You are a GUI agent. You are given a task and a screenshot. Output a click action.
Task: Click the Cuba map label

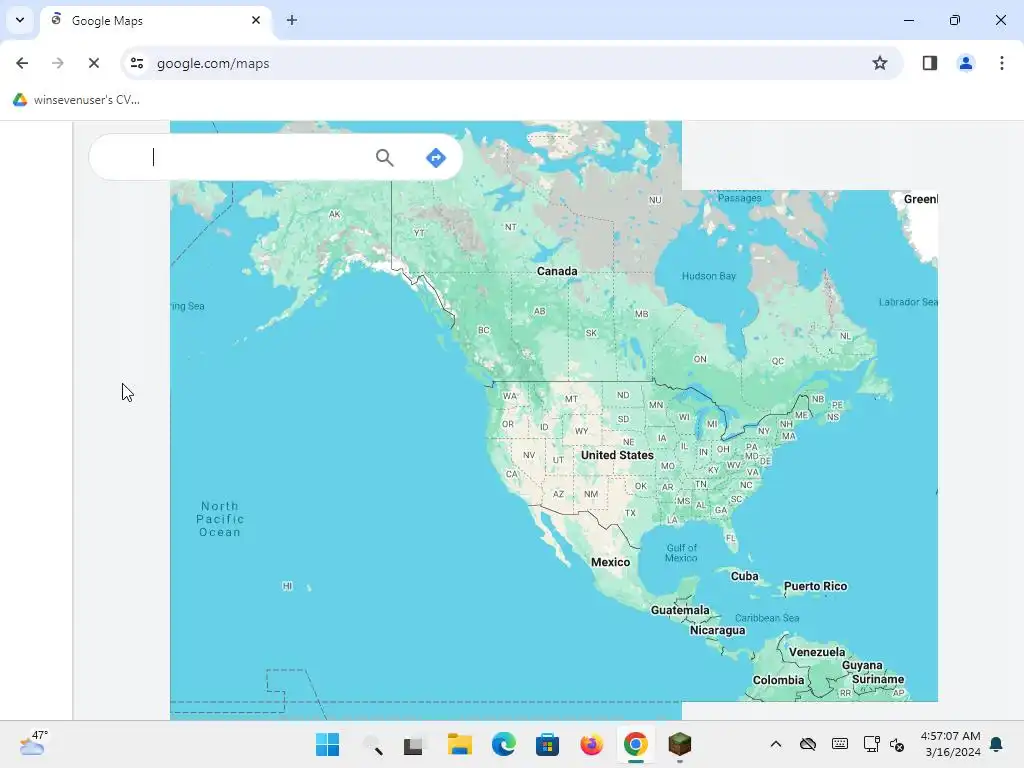744,576
